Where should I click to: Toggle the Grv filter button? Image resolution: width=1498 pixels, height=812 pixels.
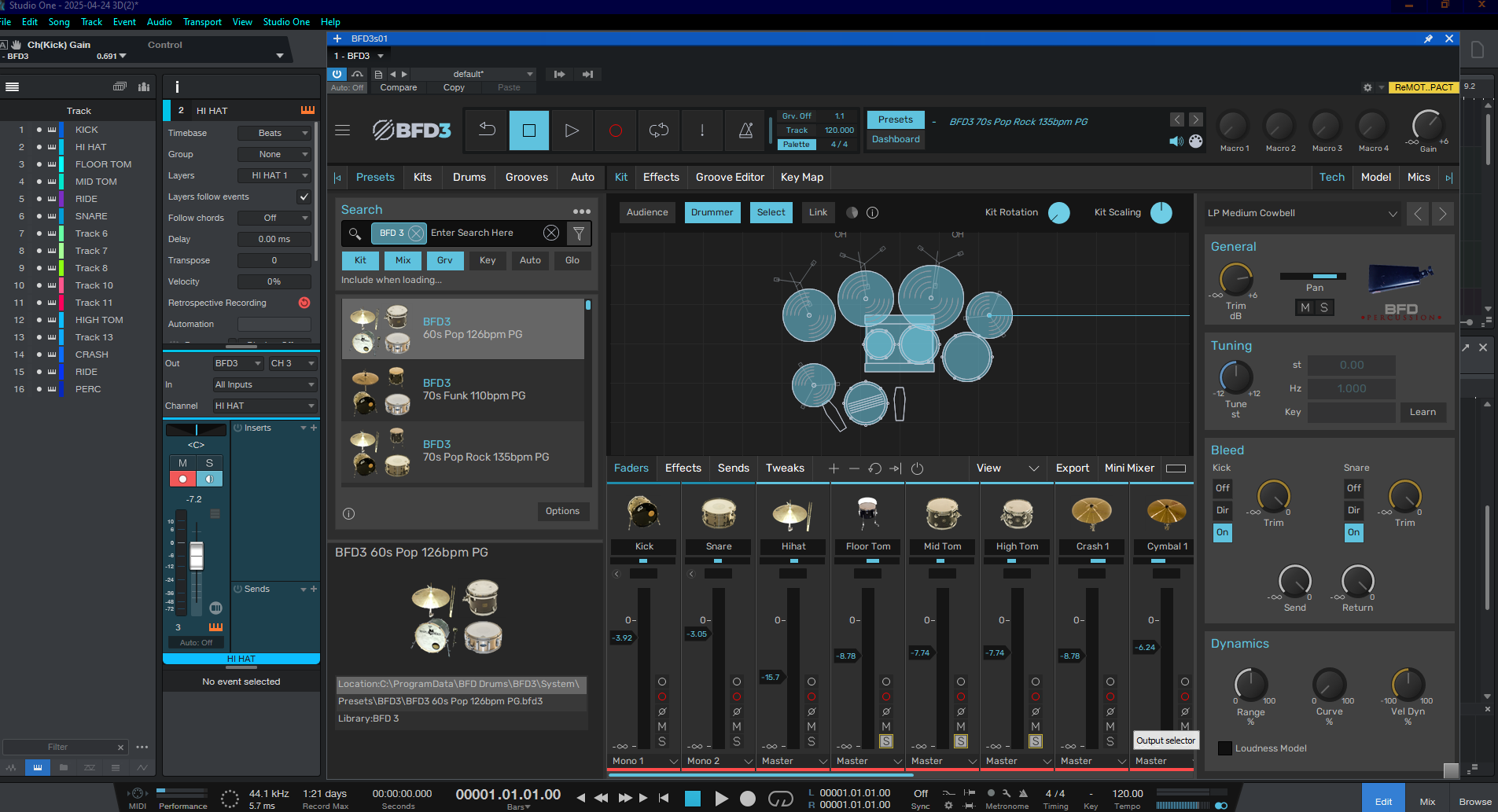click(x=445, y=260)
